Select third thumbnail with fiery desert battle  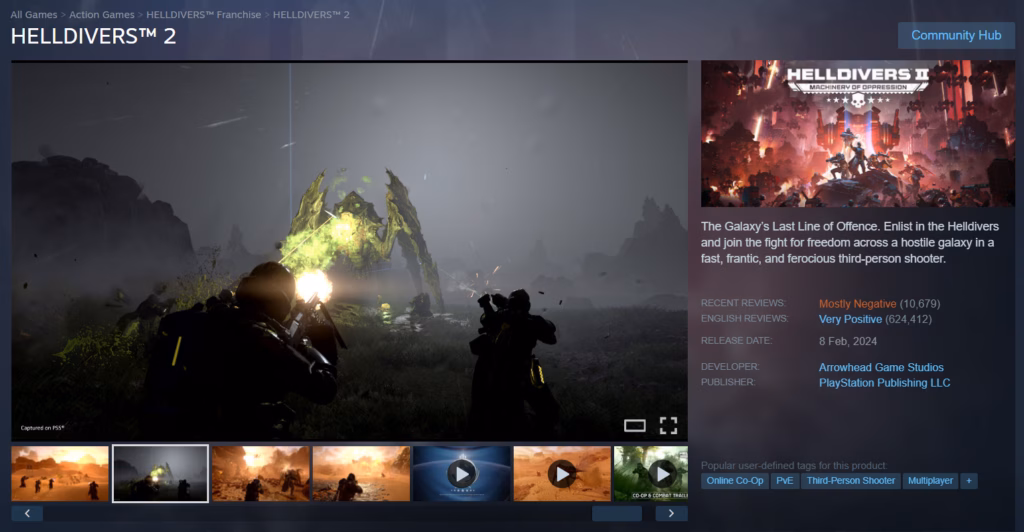(261, 474)
